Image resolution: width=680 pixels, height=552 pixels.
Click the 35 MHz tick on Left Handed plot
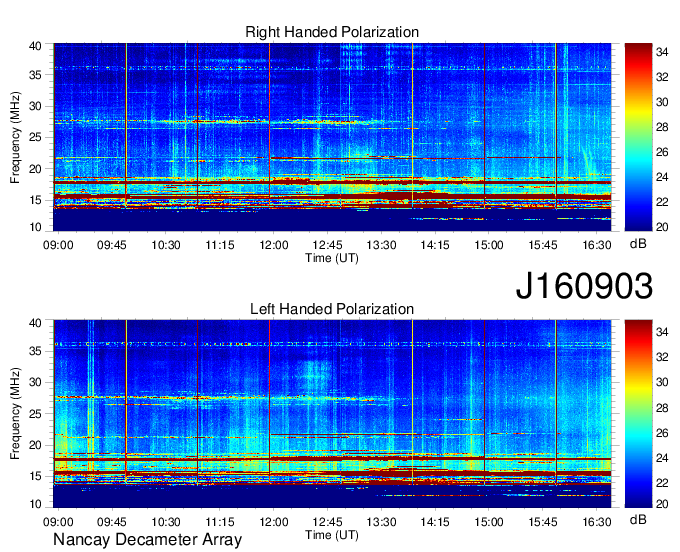(36, 351)
